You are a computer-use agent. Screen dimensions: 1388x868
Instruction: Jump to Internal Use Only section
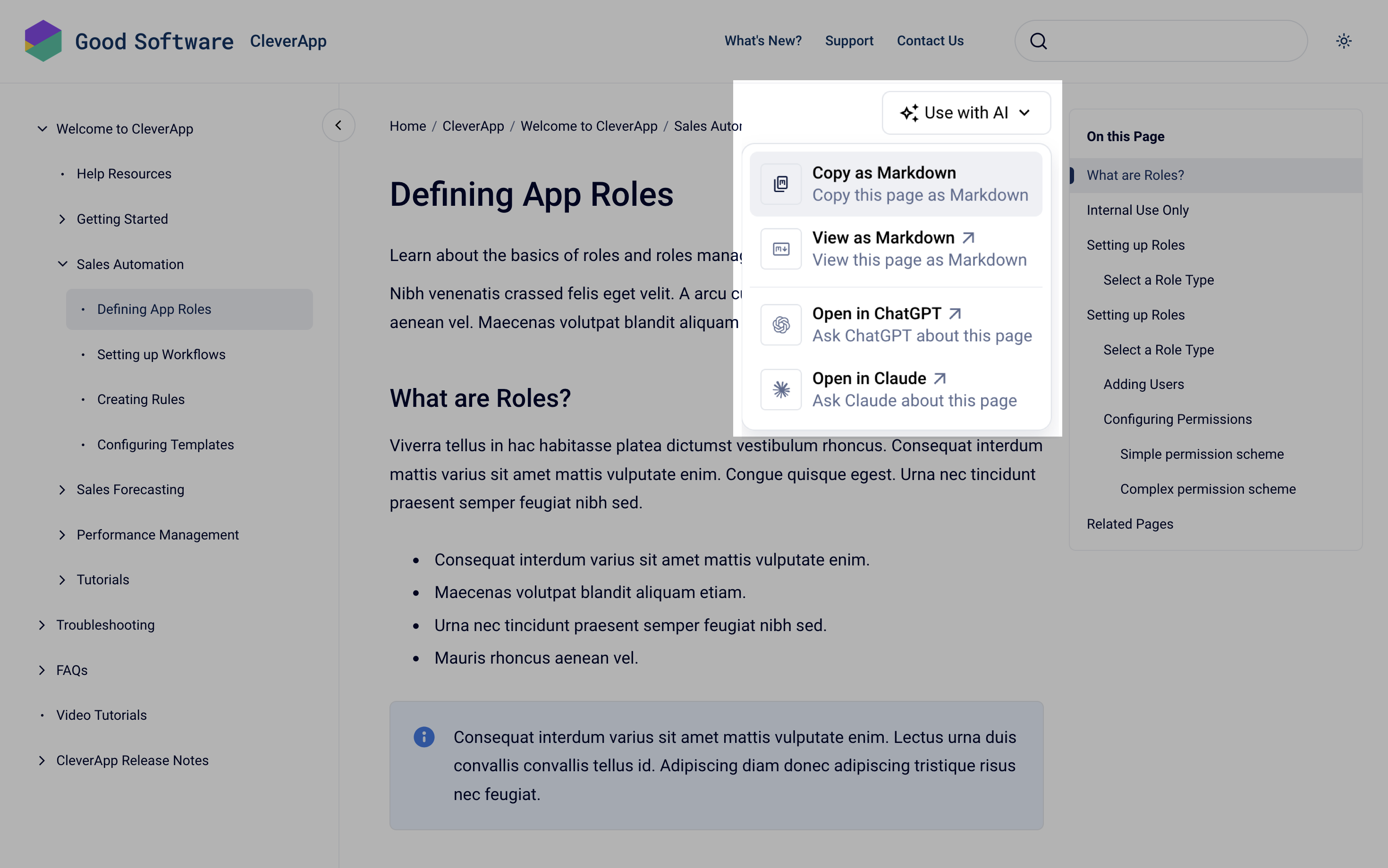pos(1137,210)
